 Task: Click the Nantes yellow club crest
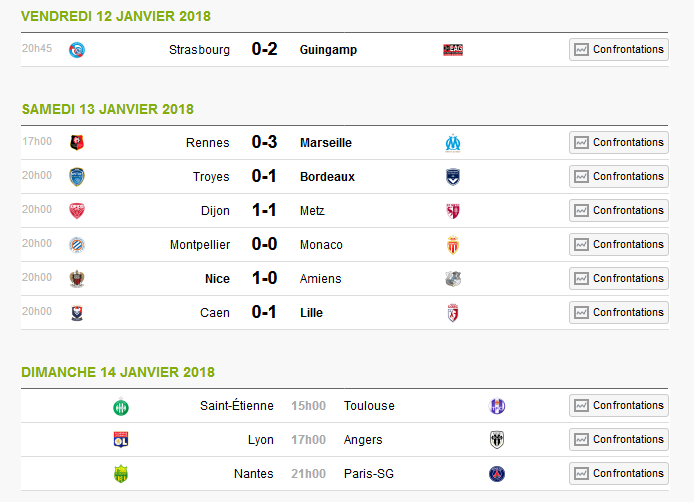tap(121, 474)
